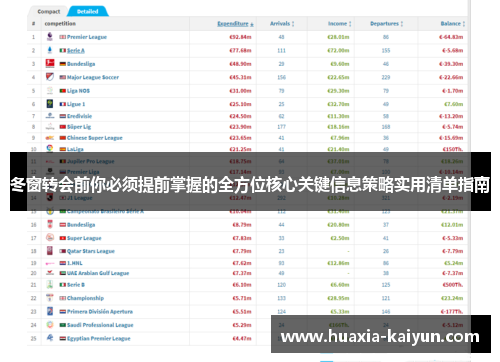500x362 pixels.
Task: Open the Primera División Apertura link
Action: point(100,312)
